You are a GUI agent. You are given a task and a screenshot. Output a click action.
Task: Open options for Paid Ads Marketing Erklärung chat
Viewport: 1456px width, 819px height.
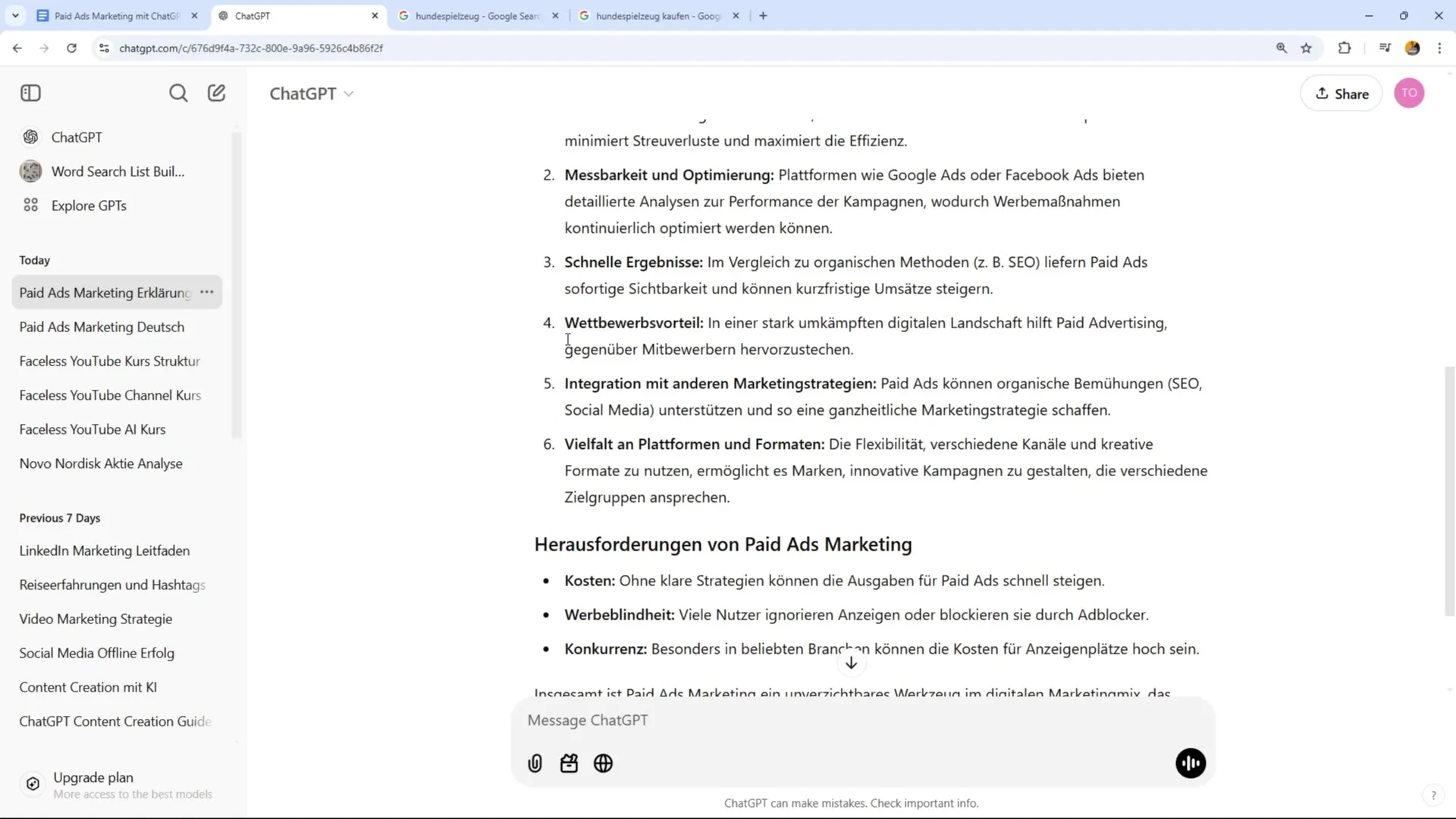[207, 293]
